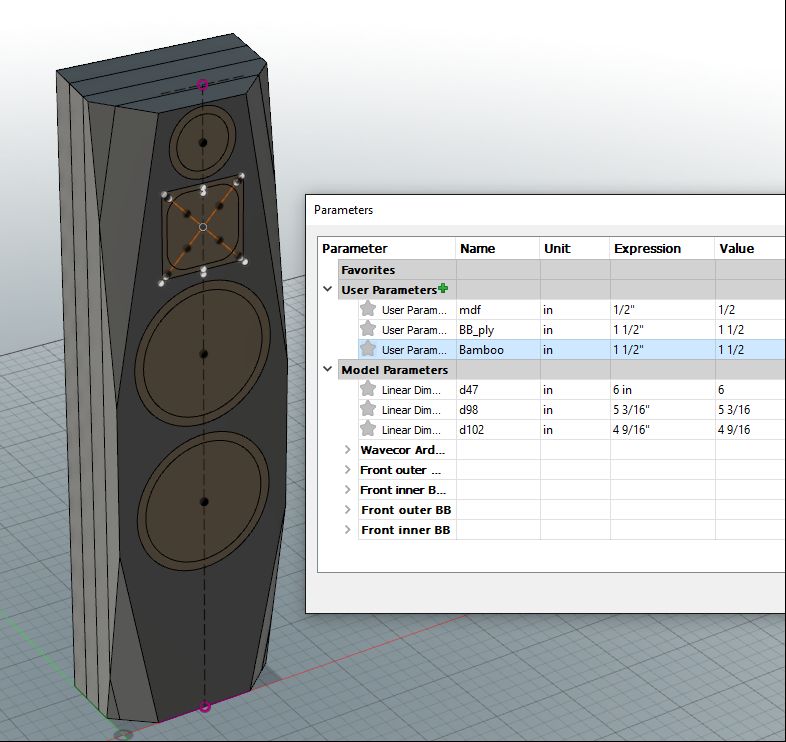
Task: Collapse the User Parameters group
Action: 328,289
